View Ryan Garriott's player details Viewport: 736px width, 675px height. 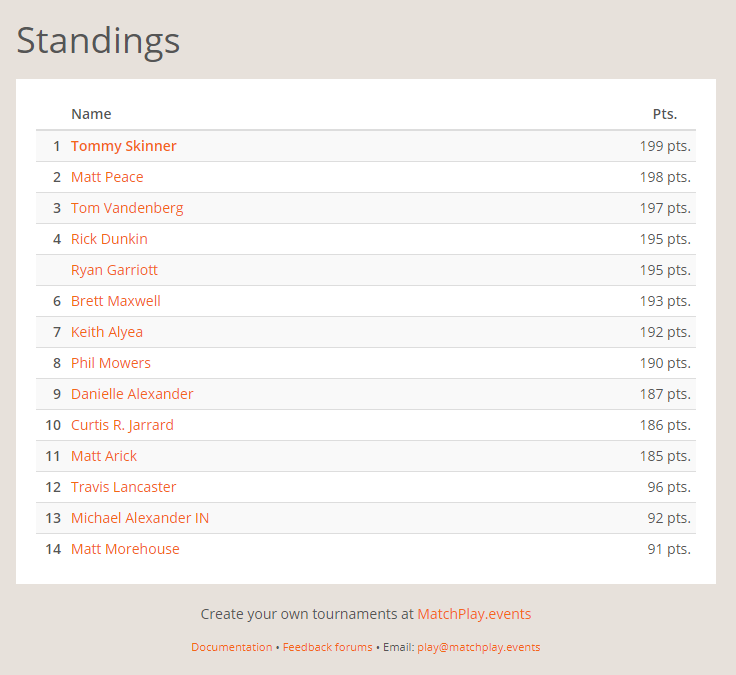click(x=114, y=270)
